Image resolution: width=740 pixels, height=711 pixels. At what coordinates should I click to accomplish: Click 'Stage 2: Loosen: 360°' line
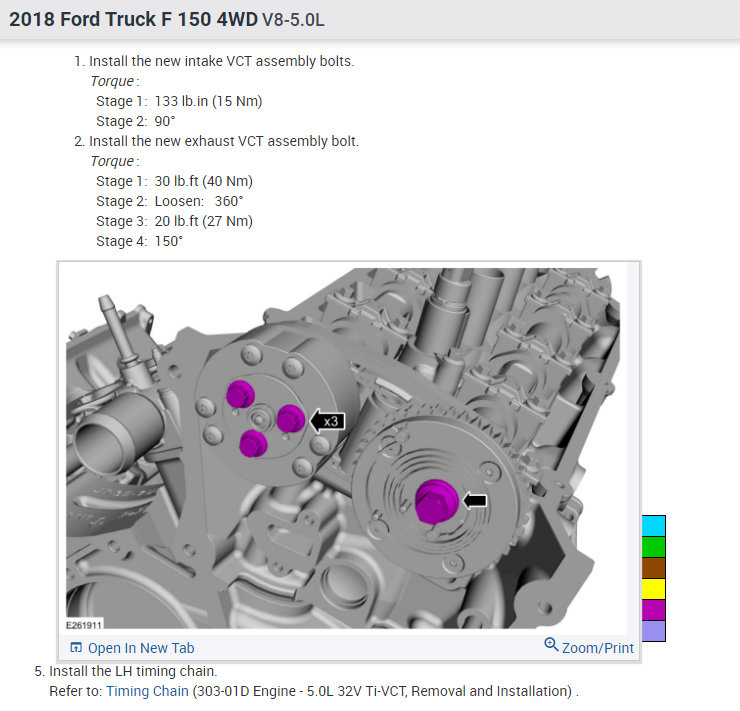(170, 201)
